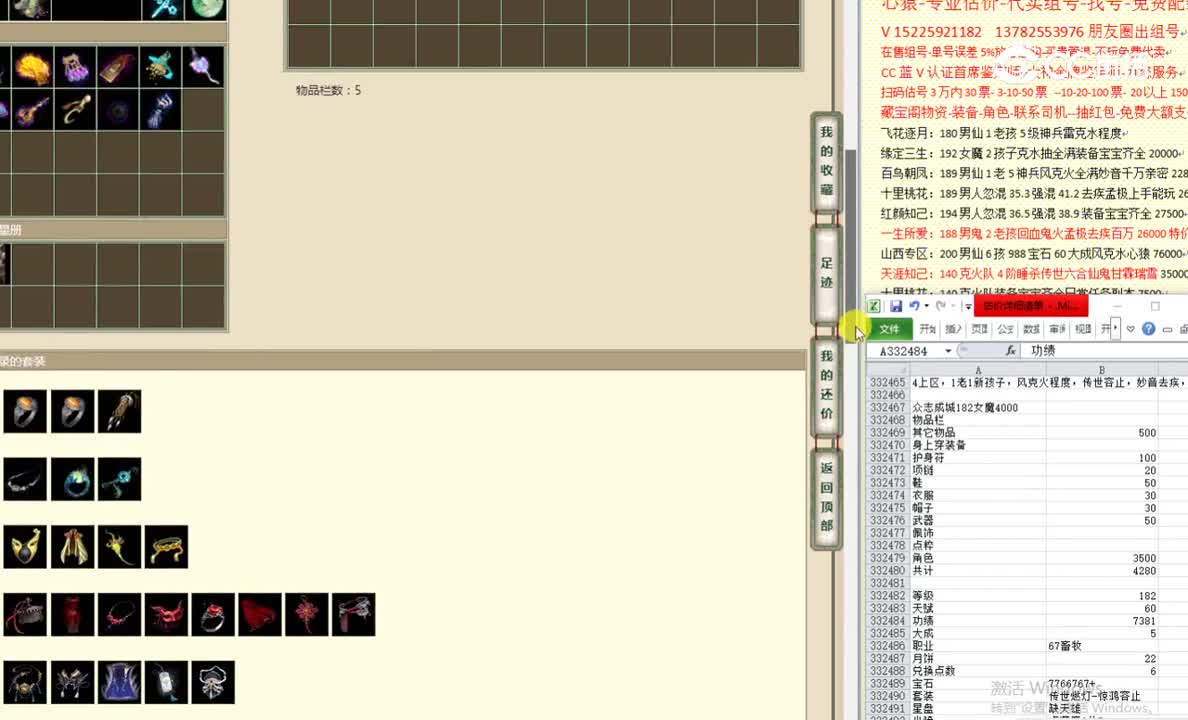
Task: Select the 共计 total 4280 cell
Action: [1102, 571]
